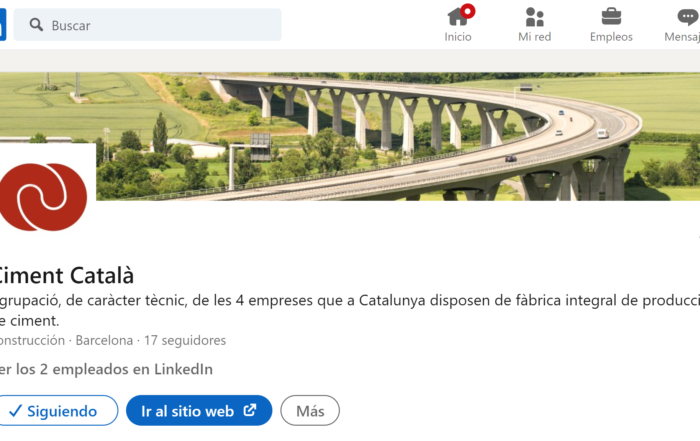Click the Ciment Català red logo
The image size is (700, 441).
pyautogui.click(x=43, y=197)
